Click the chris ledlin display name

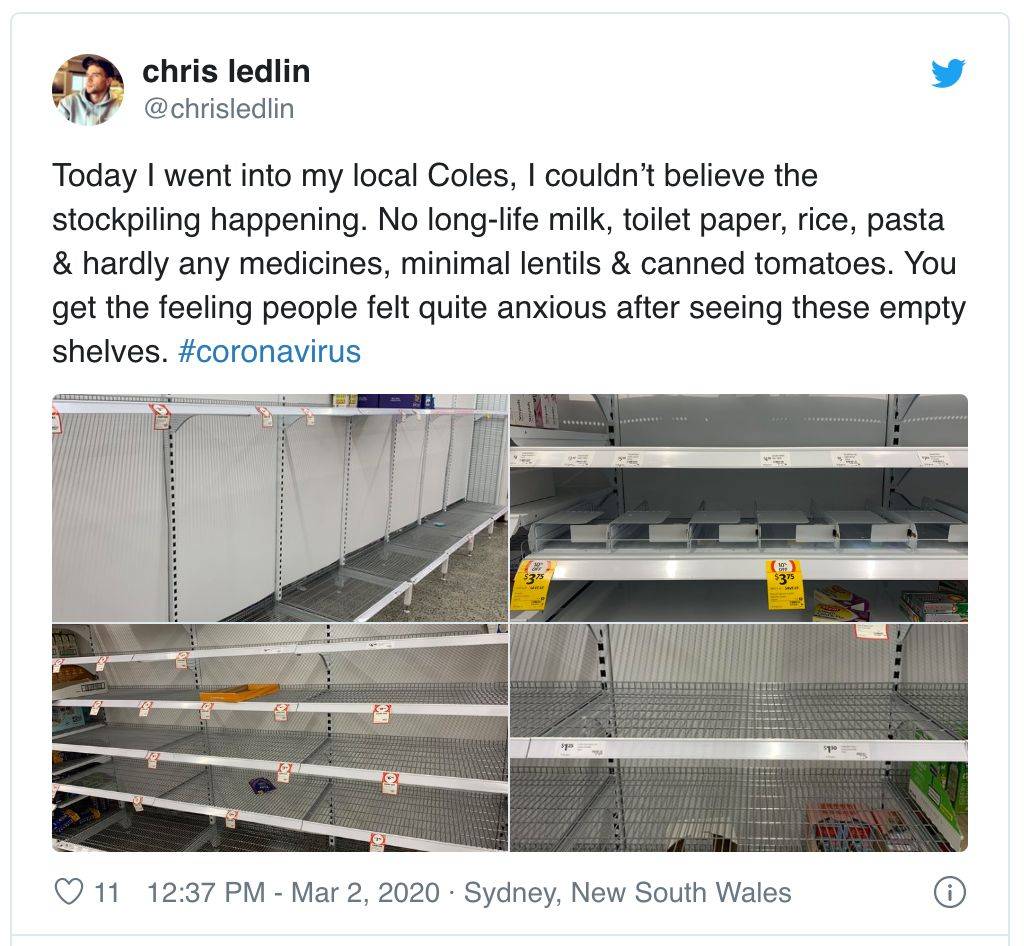[x=226, y=71]
